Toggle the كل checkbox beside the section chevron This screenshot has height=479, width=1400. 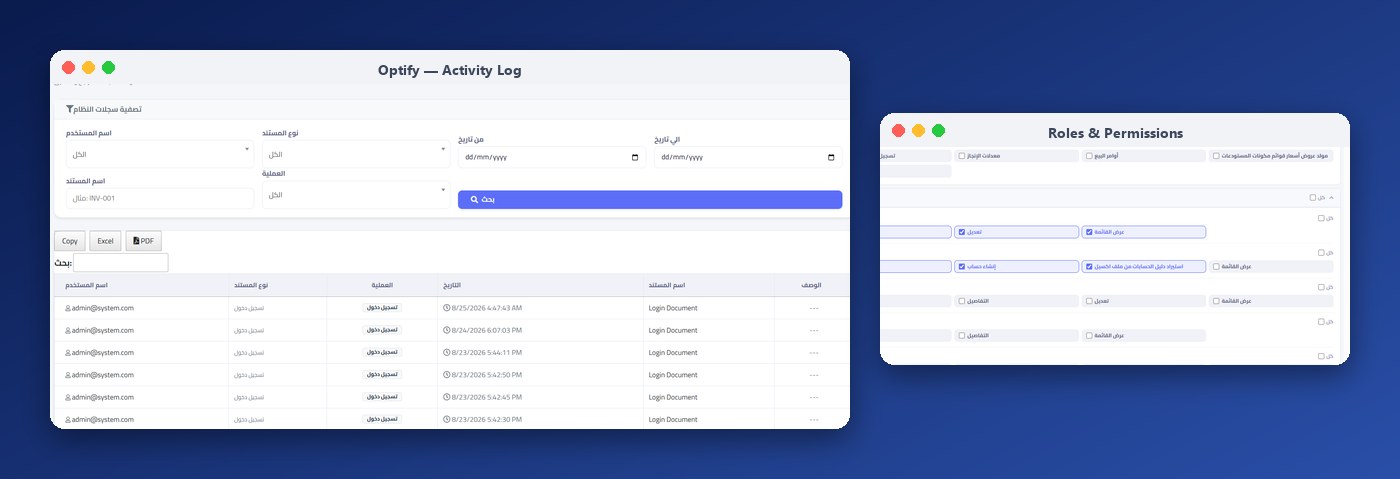1313,197
